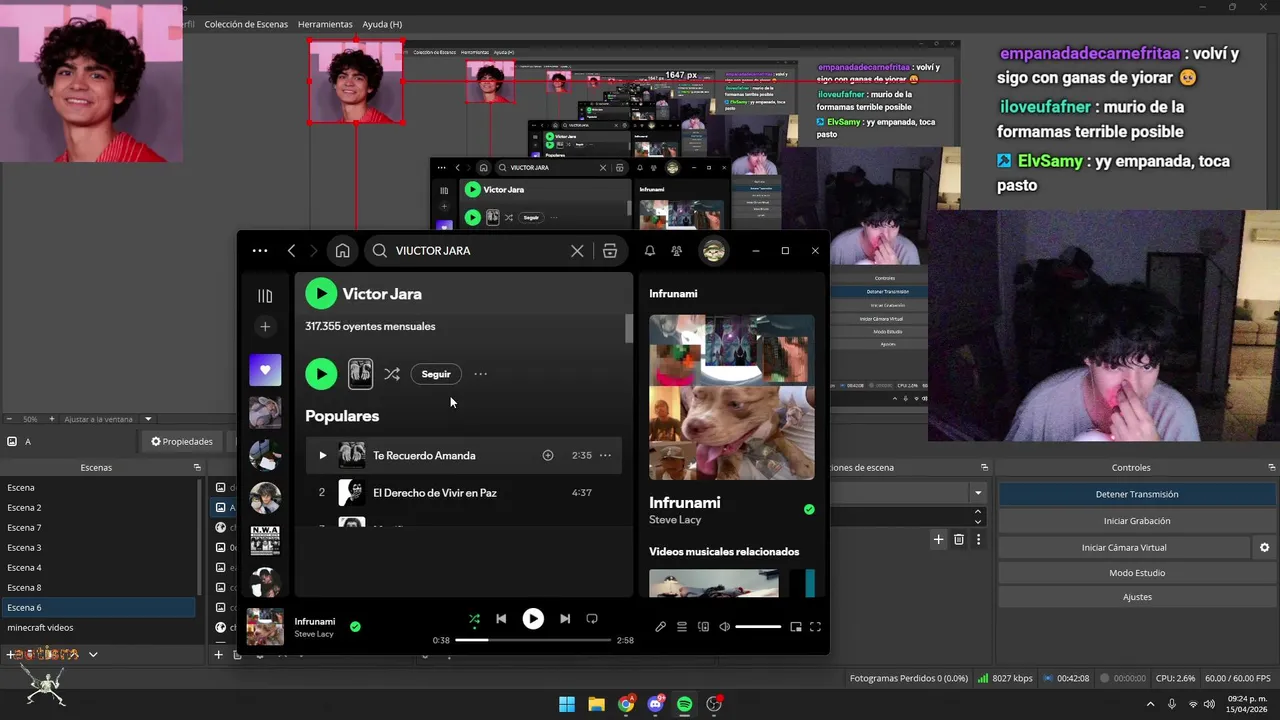Open Spotify notifications bell
The width and height of the screenshot is (1280, 720).
(x=650, y=251)
